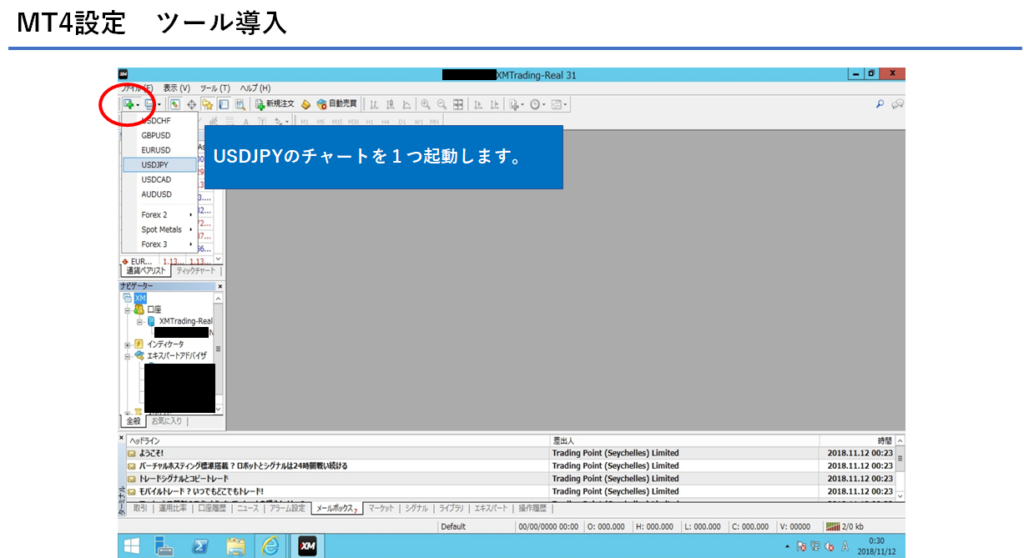1024x558 pixels.
Task: Switch to the ティックチャート tab
Action: tap(195, 271)
